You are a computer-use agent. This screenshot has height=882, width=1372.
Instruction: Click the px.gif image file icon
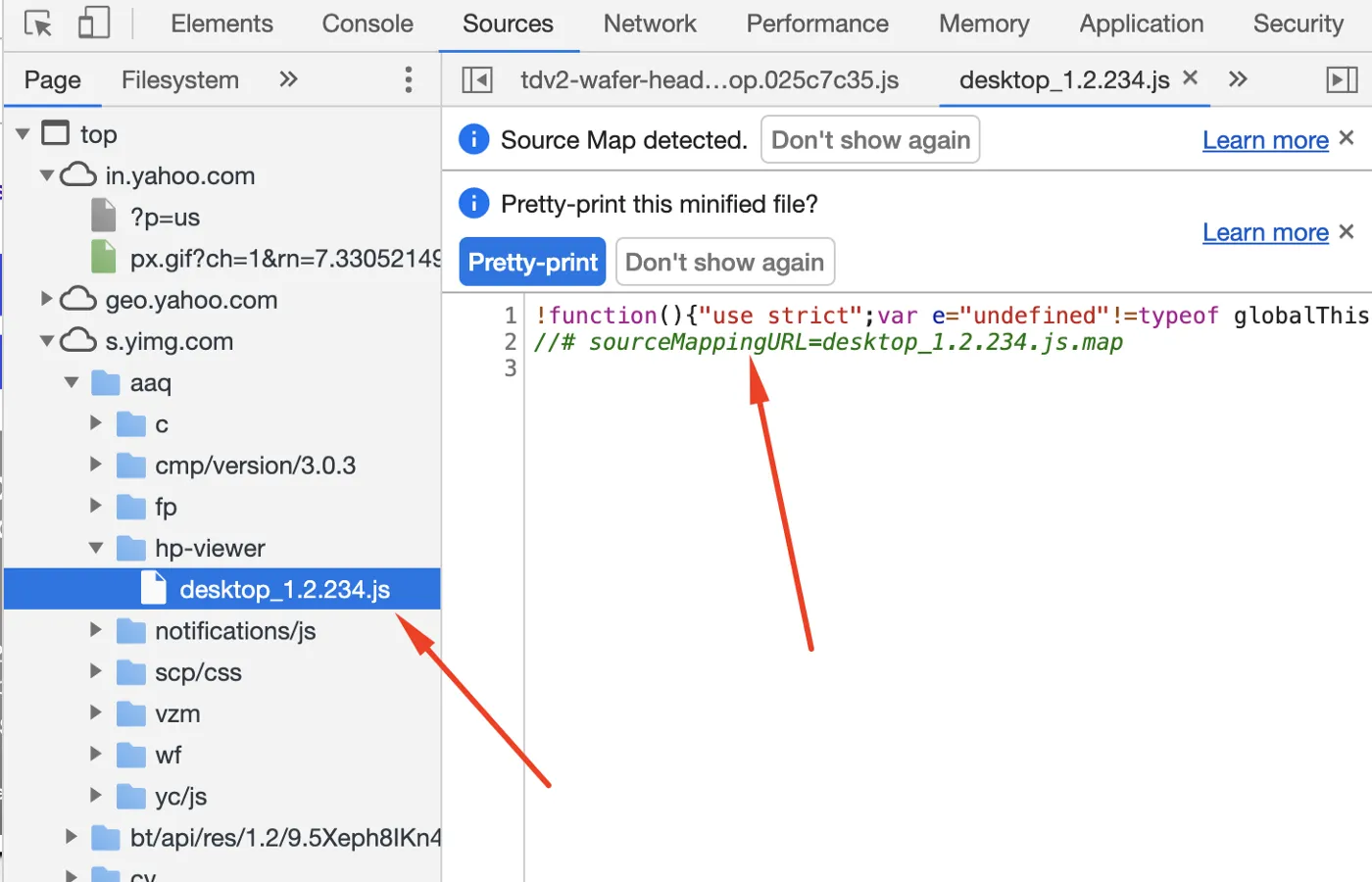(x=104, y=257)
